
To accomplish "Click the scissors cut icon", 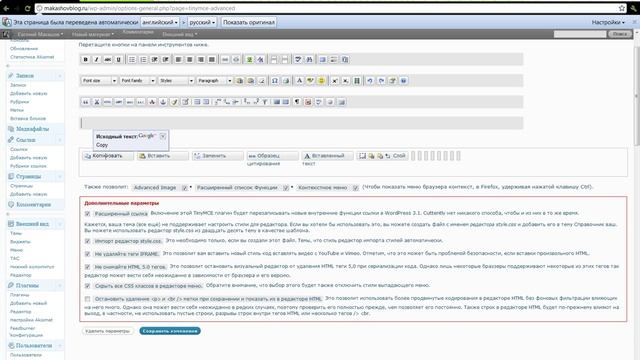I will (x=97, y=102).
